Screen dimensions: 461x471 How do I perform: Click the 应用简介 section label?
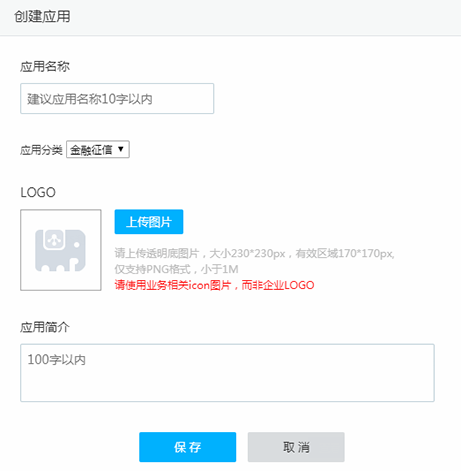[45, 327]
